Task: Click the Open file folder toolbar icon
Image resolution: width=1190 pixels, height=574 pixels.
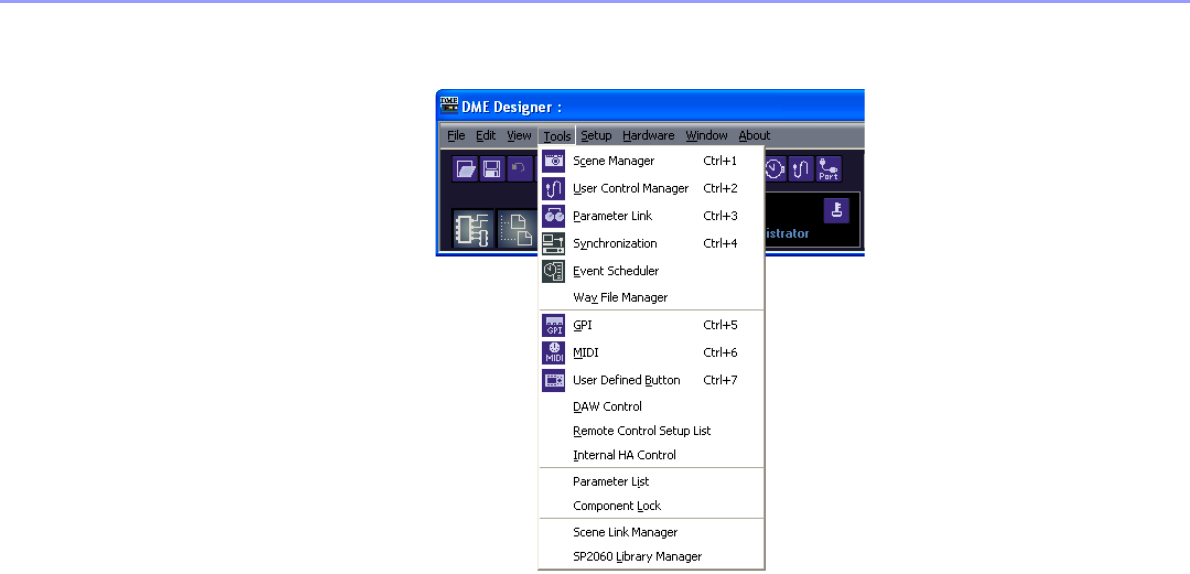Action: tap(465, 169)
